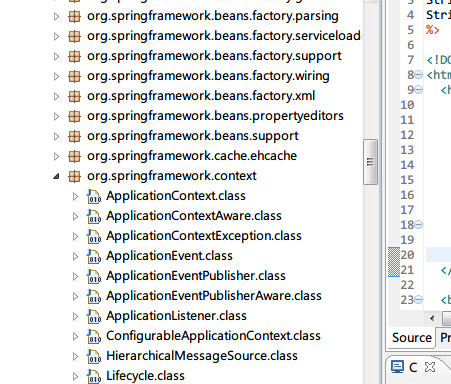Expand the org.springframework.beans.factory.parsing package
Screen dimensions: 451x384
tap(56, 16)
